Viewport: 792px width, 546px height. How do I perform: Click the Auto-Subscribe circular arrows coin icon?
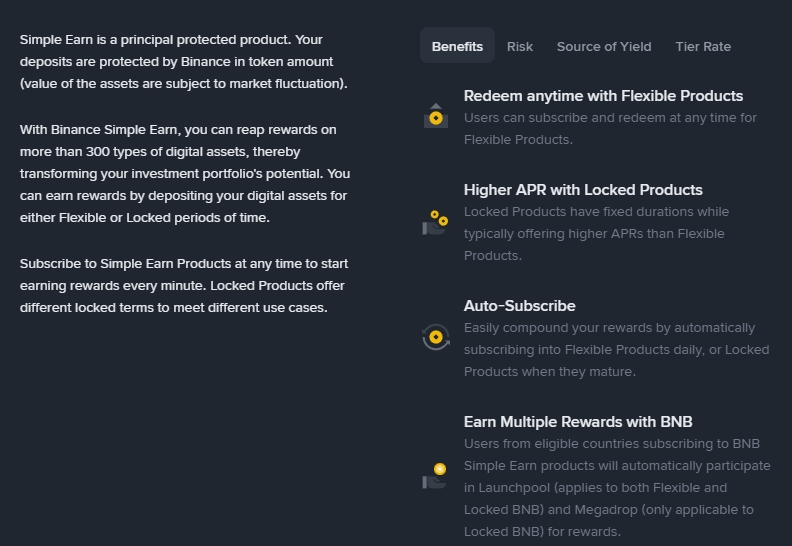point(436,337)
